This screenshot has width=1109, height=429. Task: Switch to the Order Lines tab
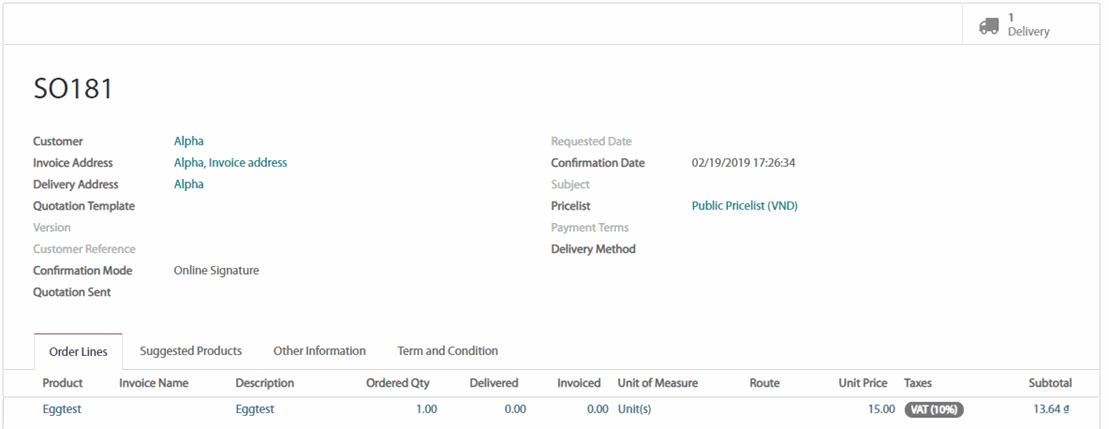point(78,352)
